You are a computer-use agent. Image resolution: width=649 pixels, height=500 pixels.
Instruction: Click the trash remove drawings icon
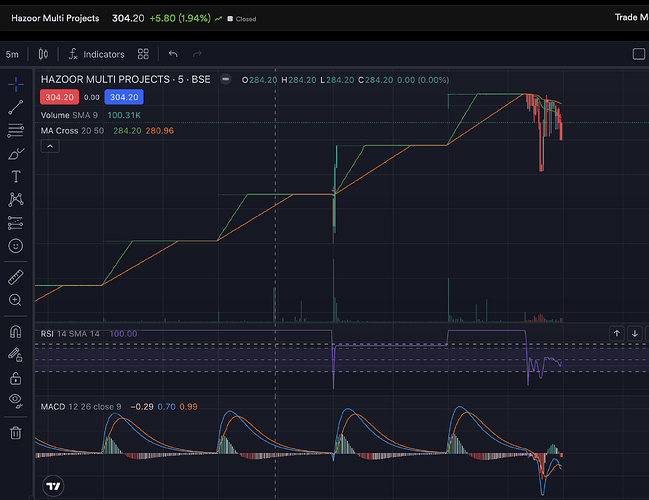point(16,433)
